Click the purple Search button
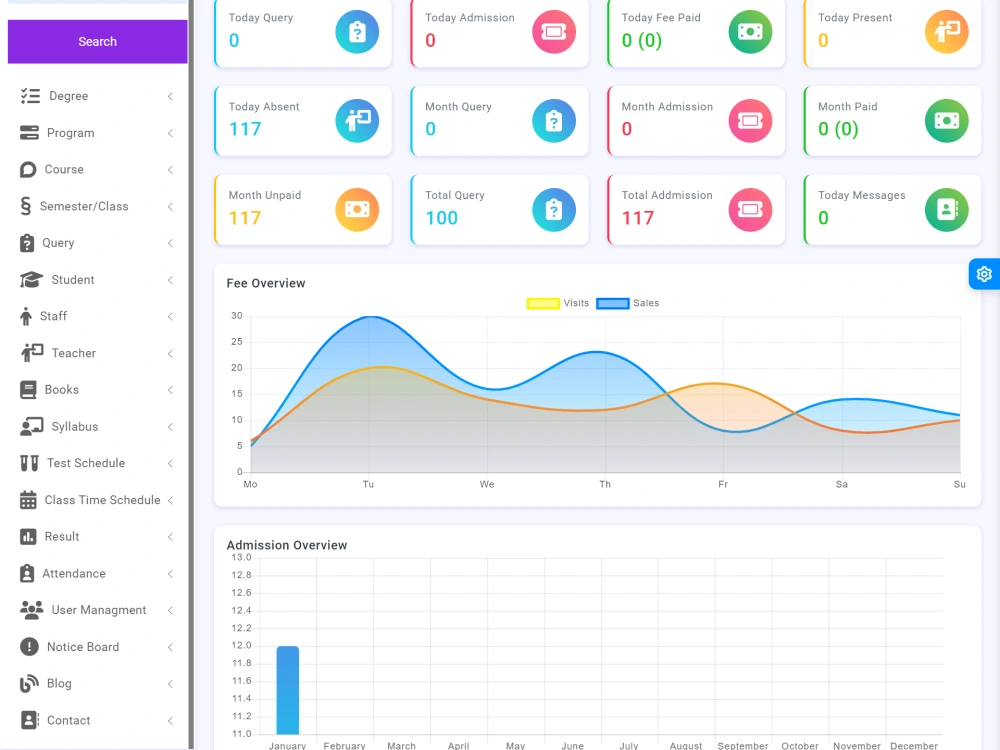 (x=97, y=41)
